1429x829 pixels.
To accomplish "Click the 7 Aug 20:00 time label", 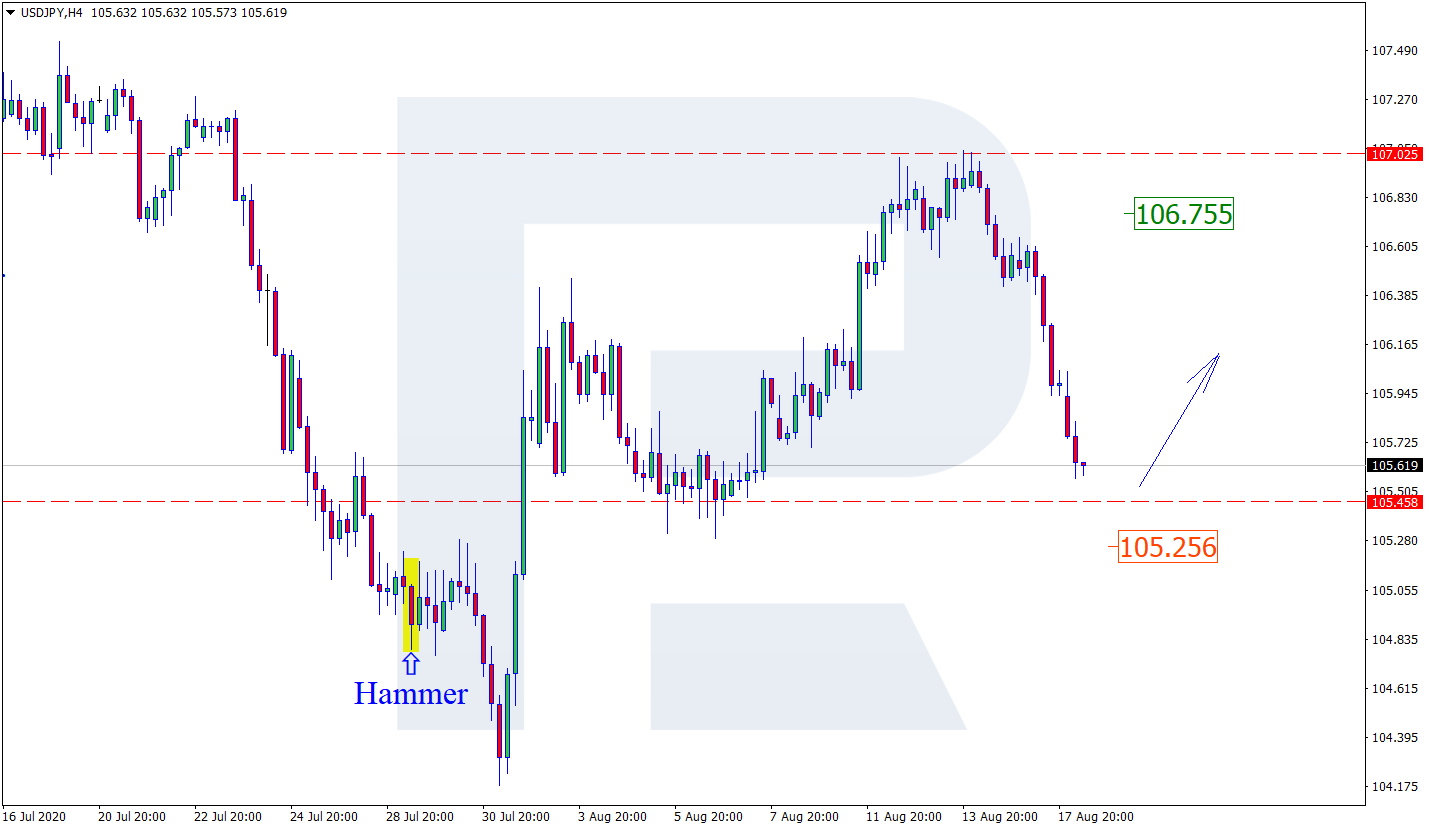I will [804, 817].
